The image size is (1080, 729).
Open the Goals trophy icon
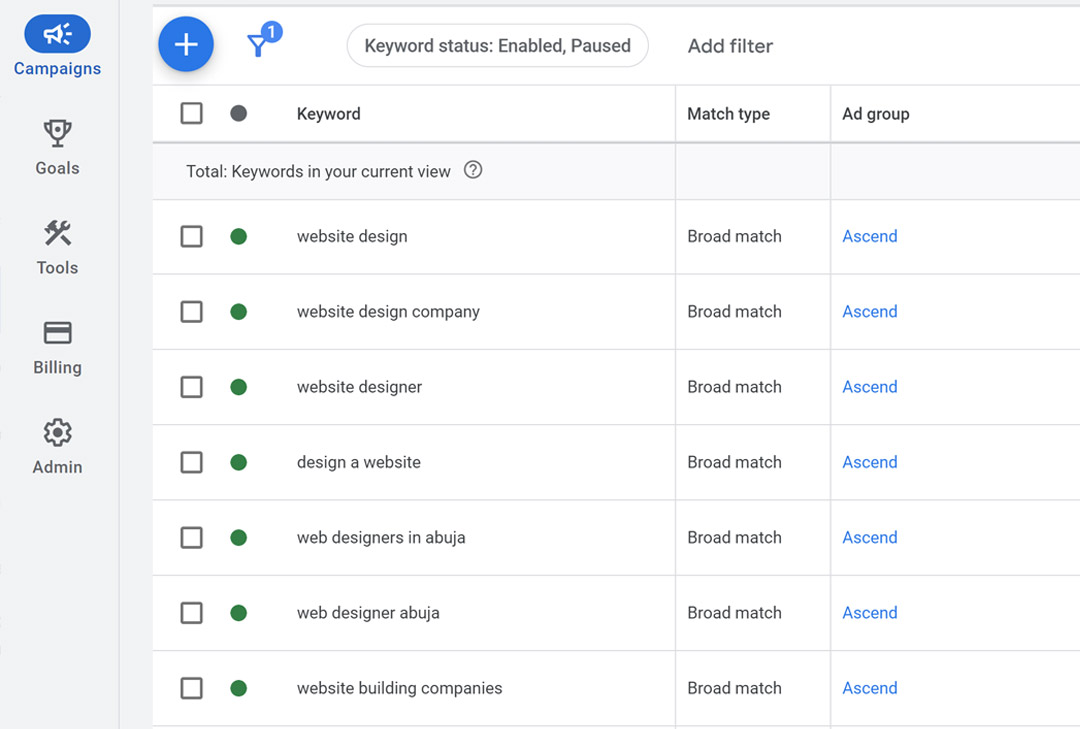(57, 133)
